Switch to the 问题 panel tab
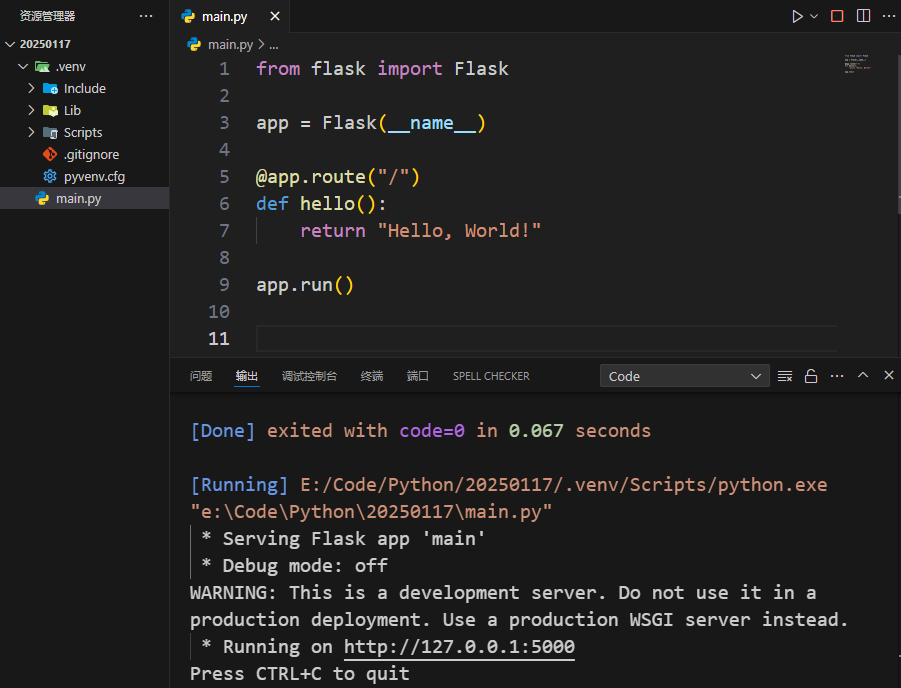The image size is (901, 688). pyautogui.click(x=201, y=376)
